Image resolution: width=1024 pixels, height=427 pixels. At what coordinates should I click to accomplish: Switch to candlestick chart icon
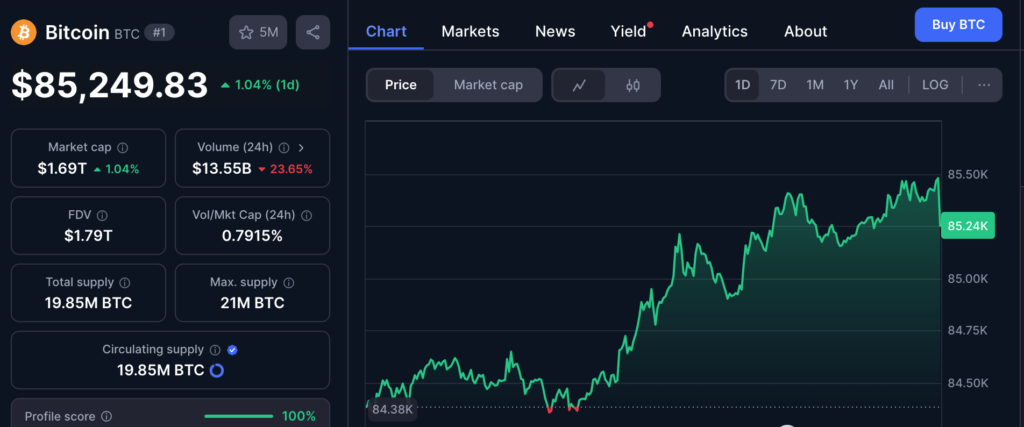[632, 85]
